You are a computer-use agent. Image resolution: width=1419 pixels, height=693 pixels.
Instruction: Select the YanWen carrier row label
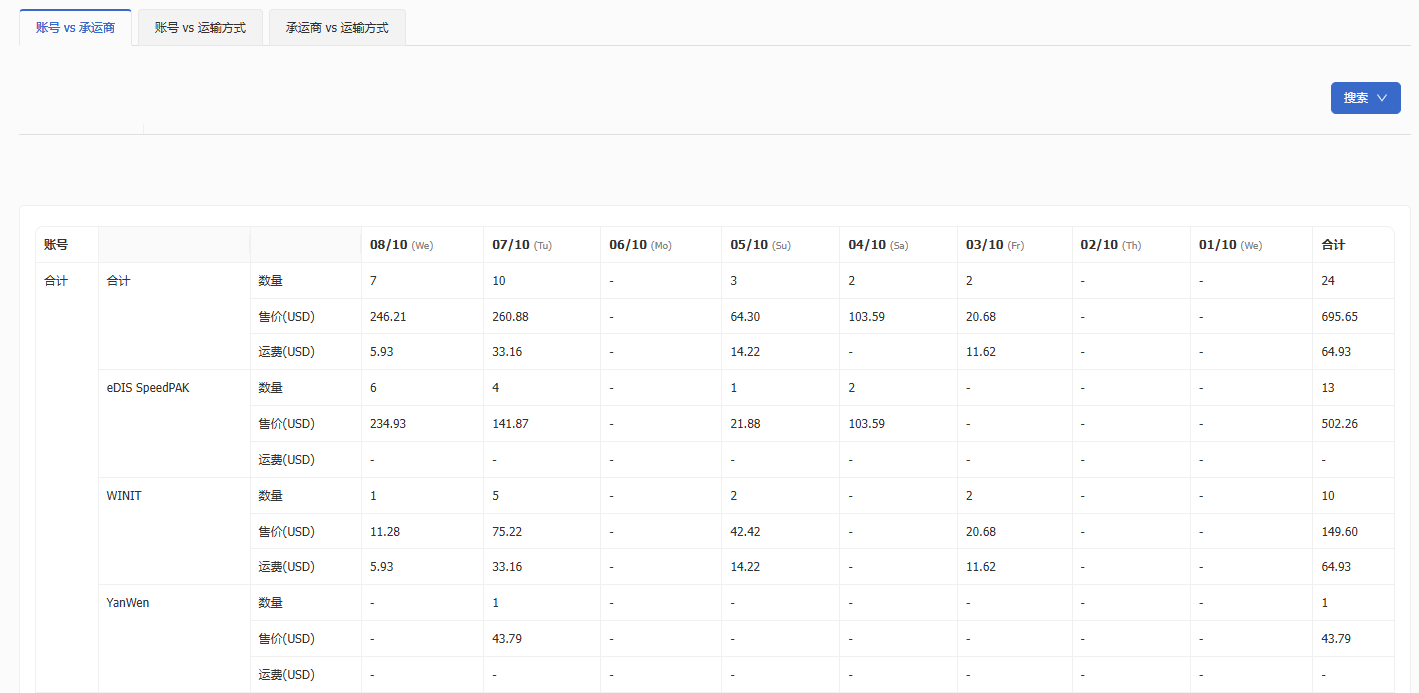click(x=128, y=603)
